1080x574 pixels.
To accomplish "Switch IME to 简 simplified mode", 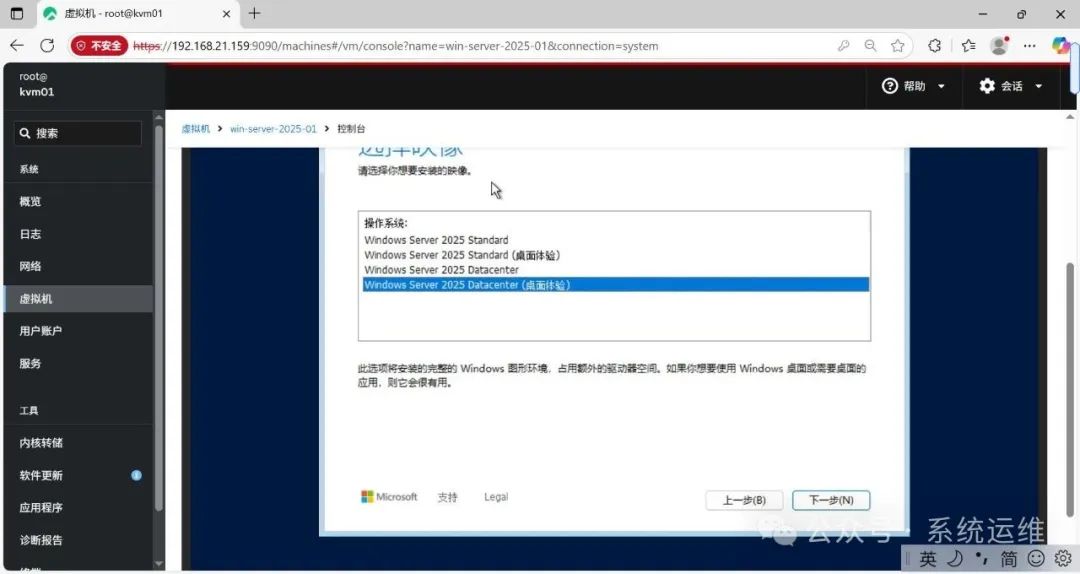I will click(1008, 558).
